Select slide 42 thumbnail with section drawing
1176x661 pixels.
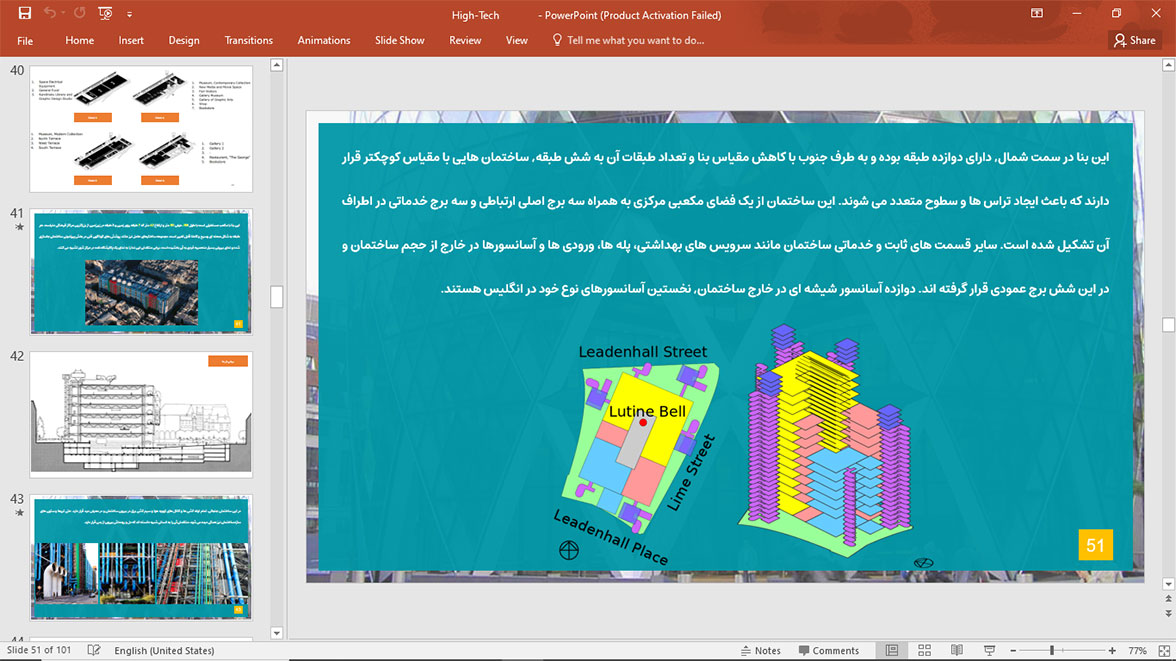pyautogui.click(x=141, y=414)
